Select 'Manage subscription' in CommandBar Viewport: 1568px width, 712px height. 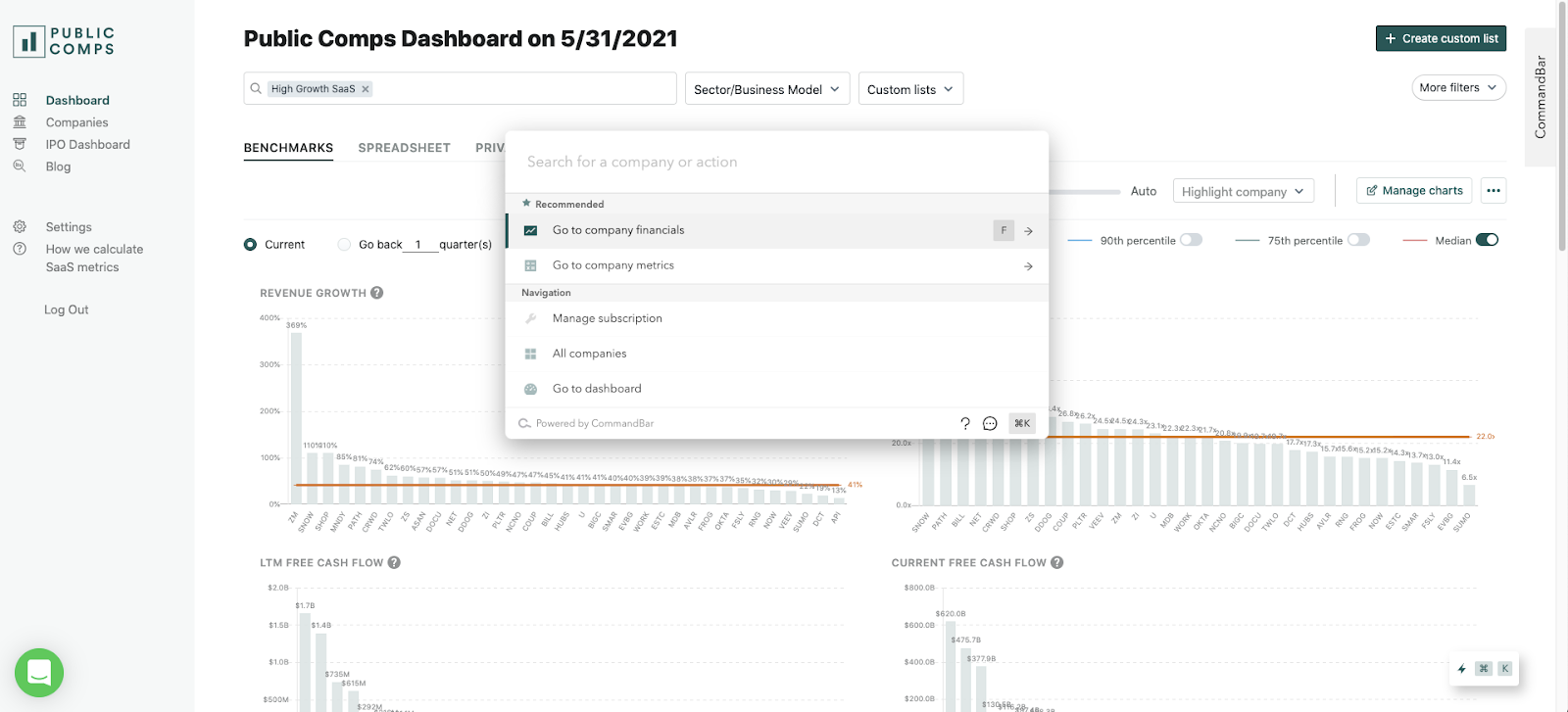(x=777, y=319)
